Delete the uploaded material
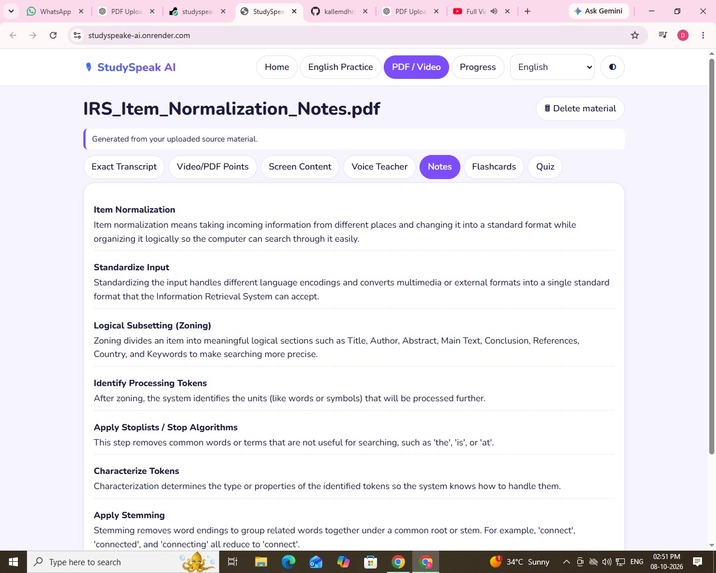The height and width of the screenshot is (573, 716). [x=580, y=109]
